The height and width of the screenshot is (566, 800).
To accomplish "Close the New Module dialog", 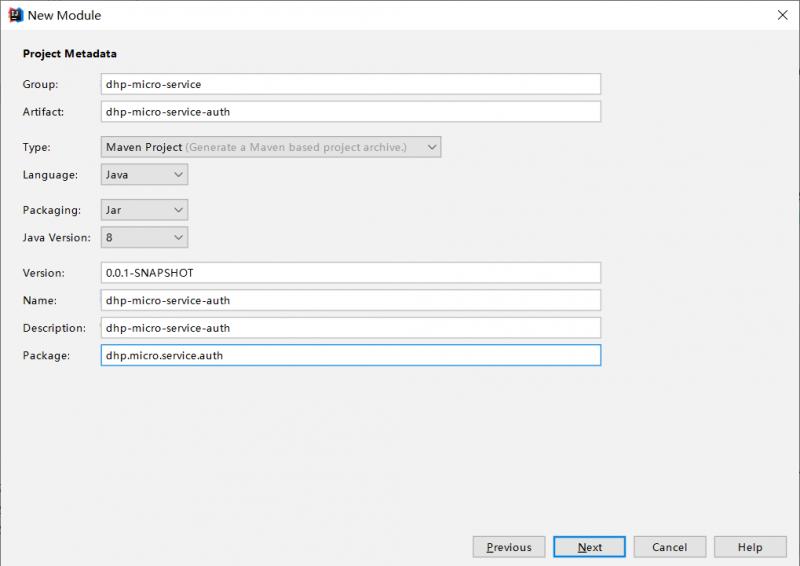I will (x=780, y=15).
